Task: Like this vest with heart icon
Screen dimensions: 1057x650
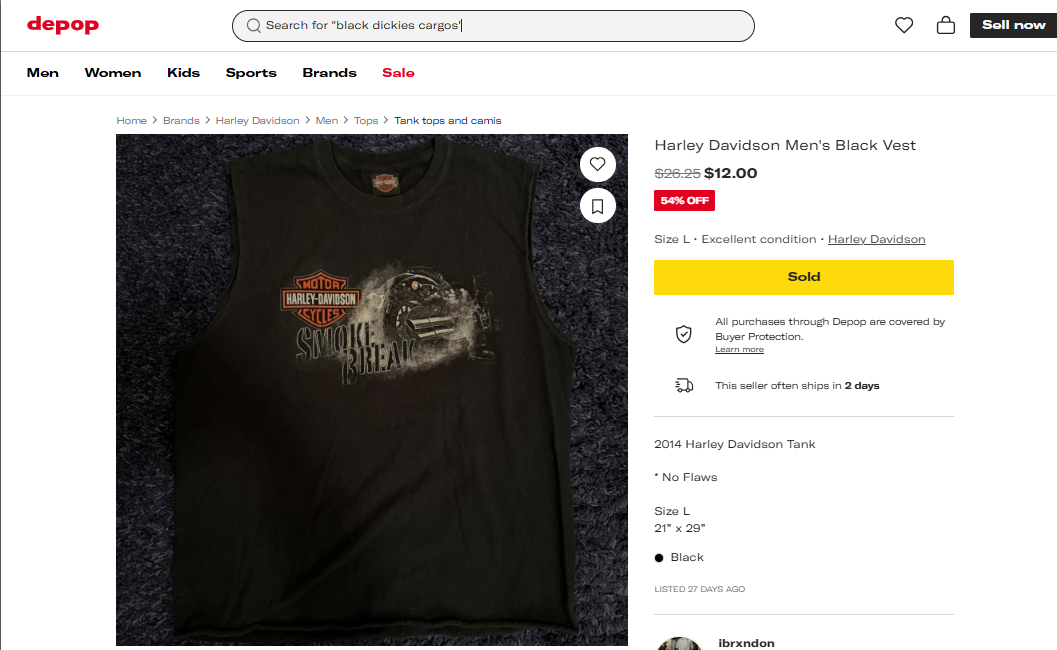Action: [x=598, y=164]
